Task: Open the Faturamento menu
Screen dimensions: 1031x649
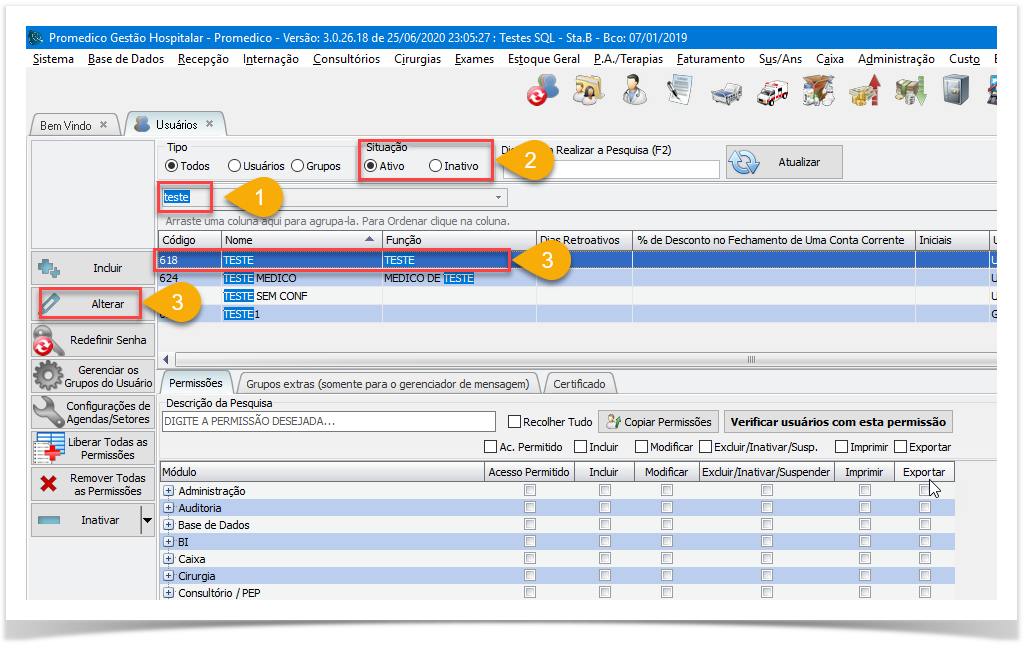Action: tap(710, 59)
